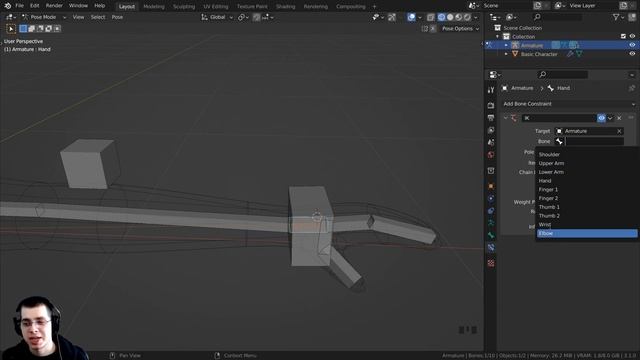Open the pivot point dropdown
This screenshot has width=640, height=360.
(x=243, y=17)
